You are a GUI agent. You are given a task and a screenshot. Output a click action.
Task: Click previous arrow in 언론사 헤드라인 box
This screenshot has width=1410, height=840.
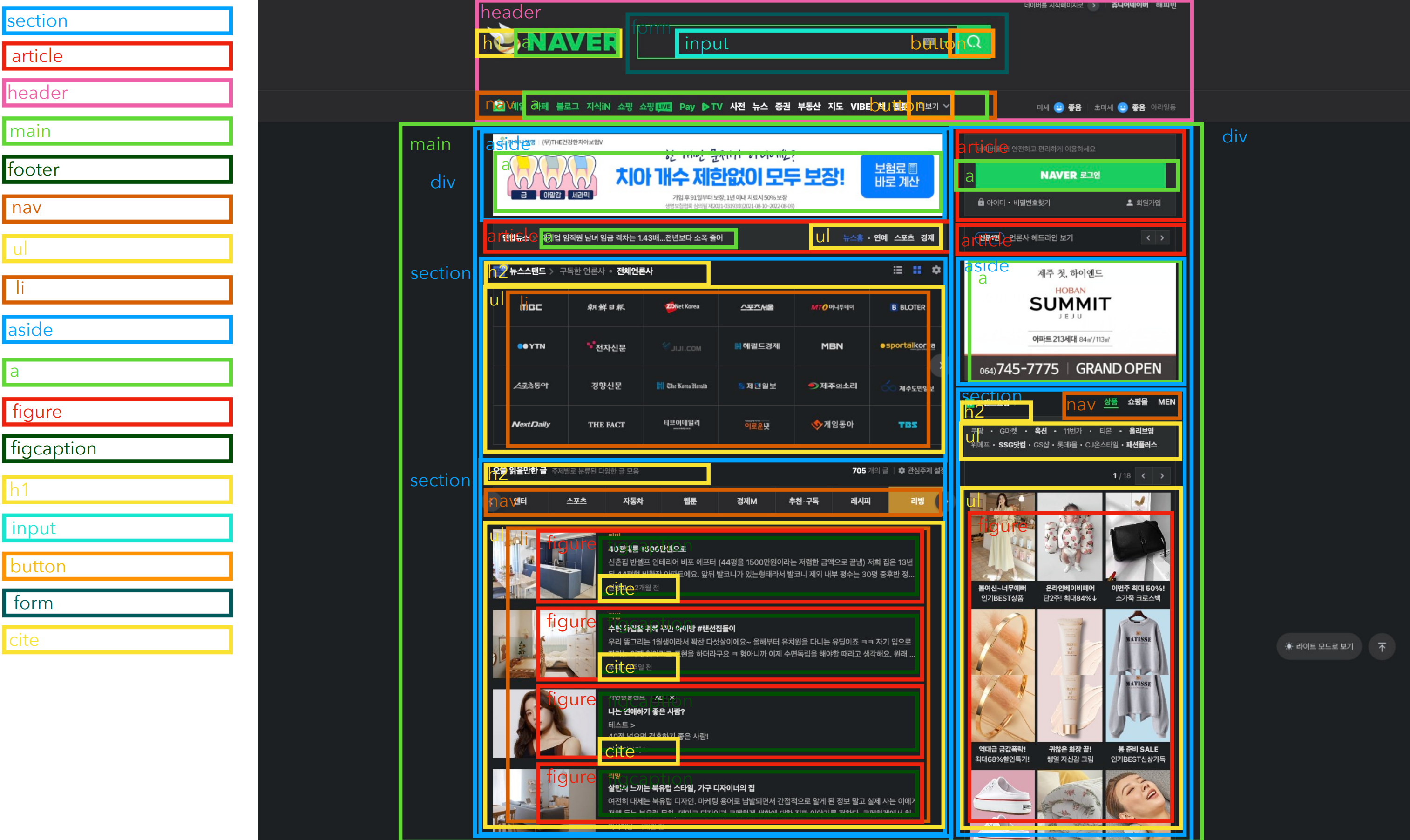1148,238
